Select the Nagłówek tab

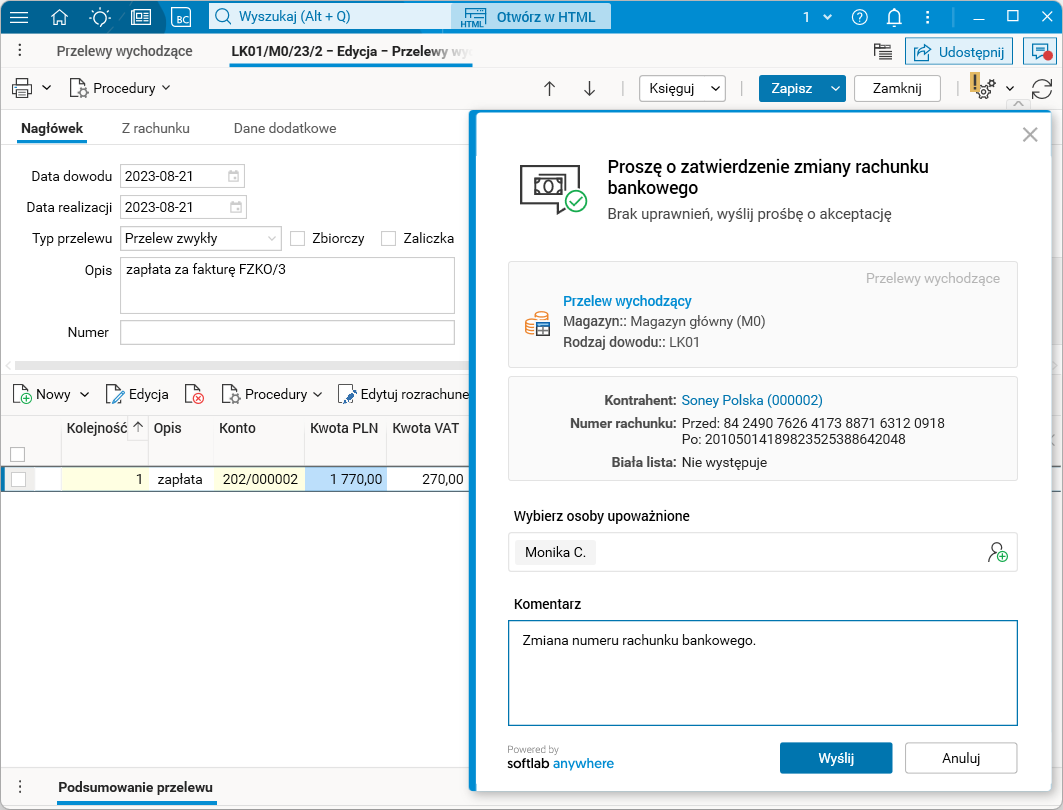(52, 128)
